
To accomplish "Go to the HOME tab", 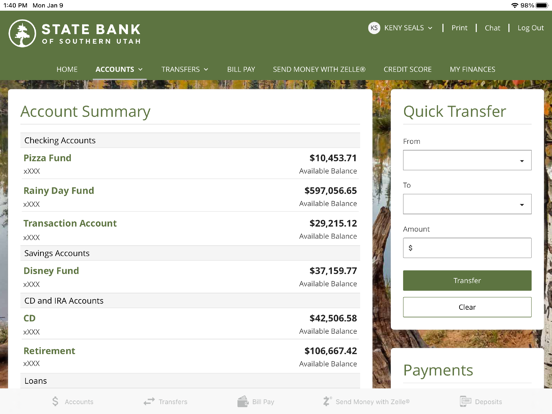I will [x=67, y=69].
